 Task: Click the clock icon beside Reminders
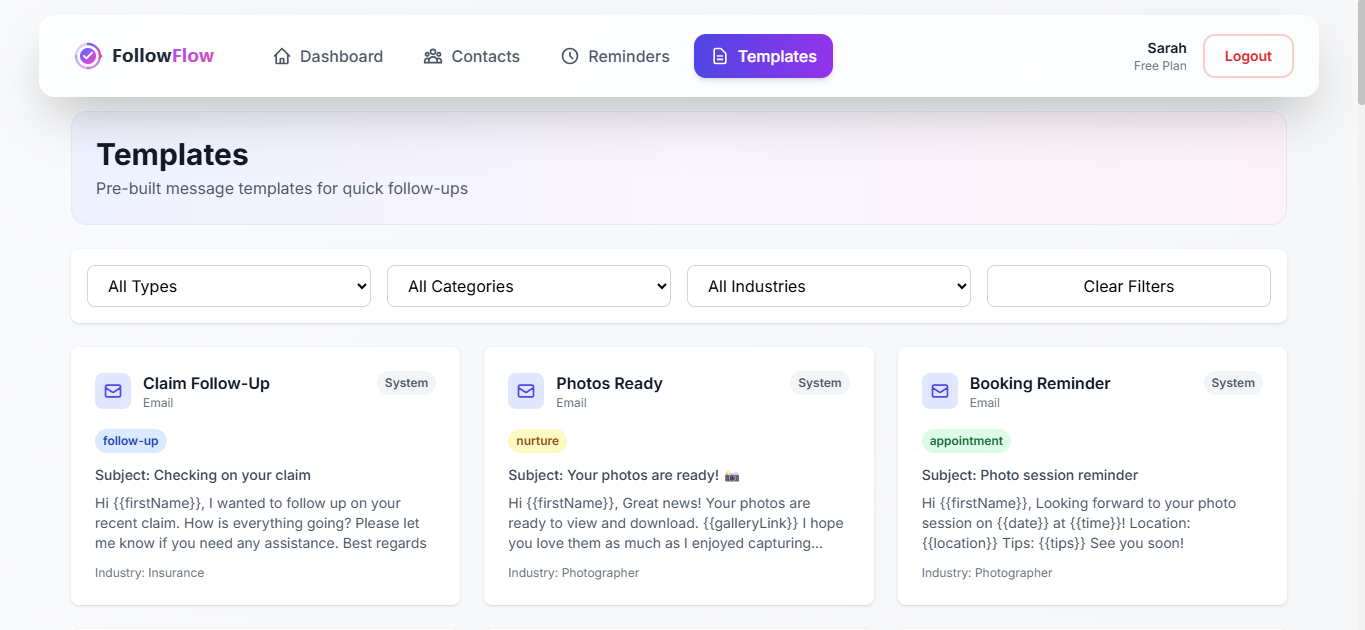click(x=569, y=56)
